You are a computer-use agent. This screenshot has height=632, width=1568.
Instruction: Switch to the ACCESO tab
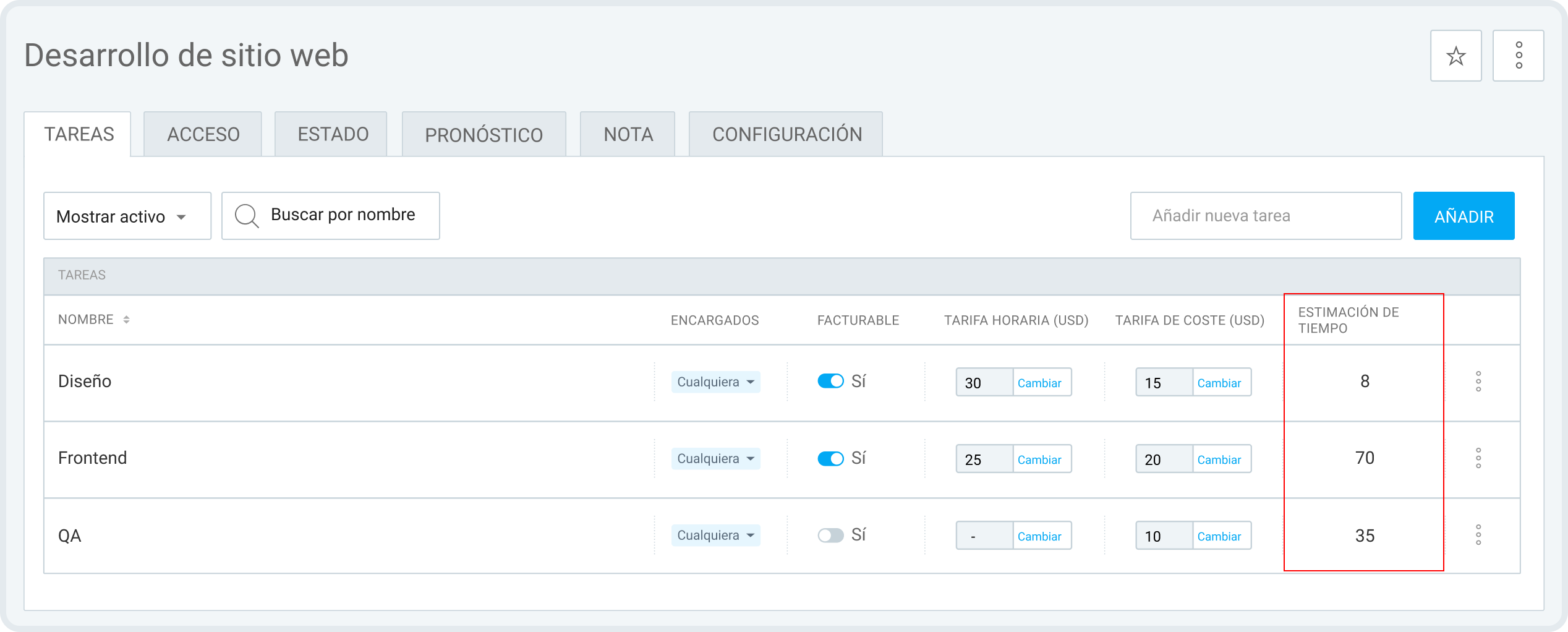[x=203, y=134]
